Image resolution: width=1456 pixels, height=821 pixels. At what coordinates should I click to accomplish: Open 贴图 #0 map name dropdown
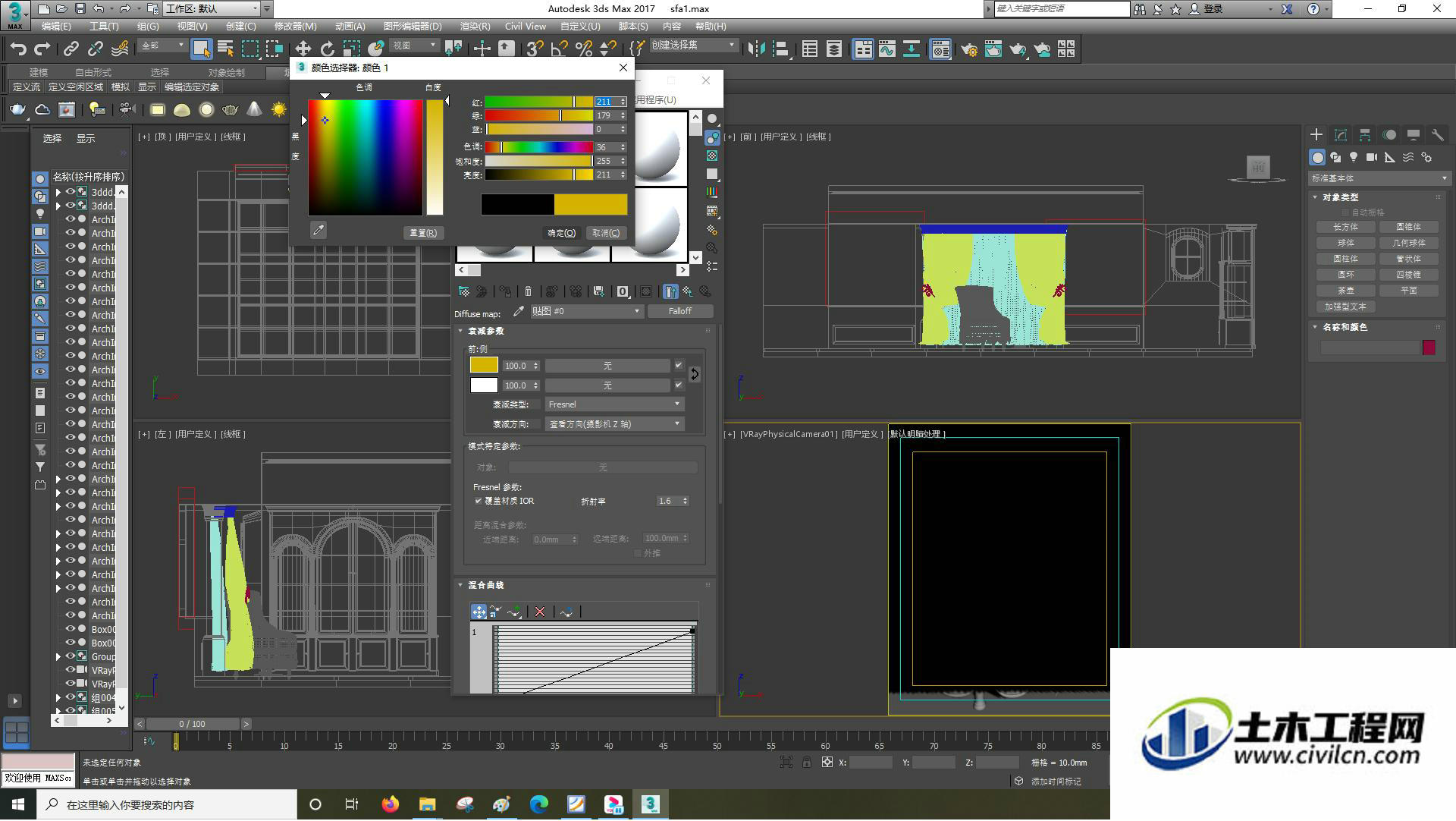coord(586,311)
